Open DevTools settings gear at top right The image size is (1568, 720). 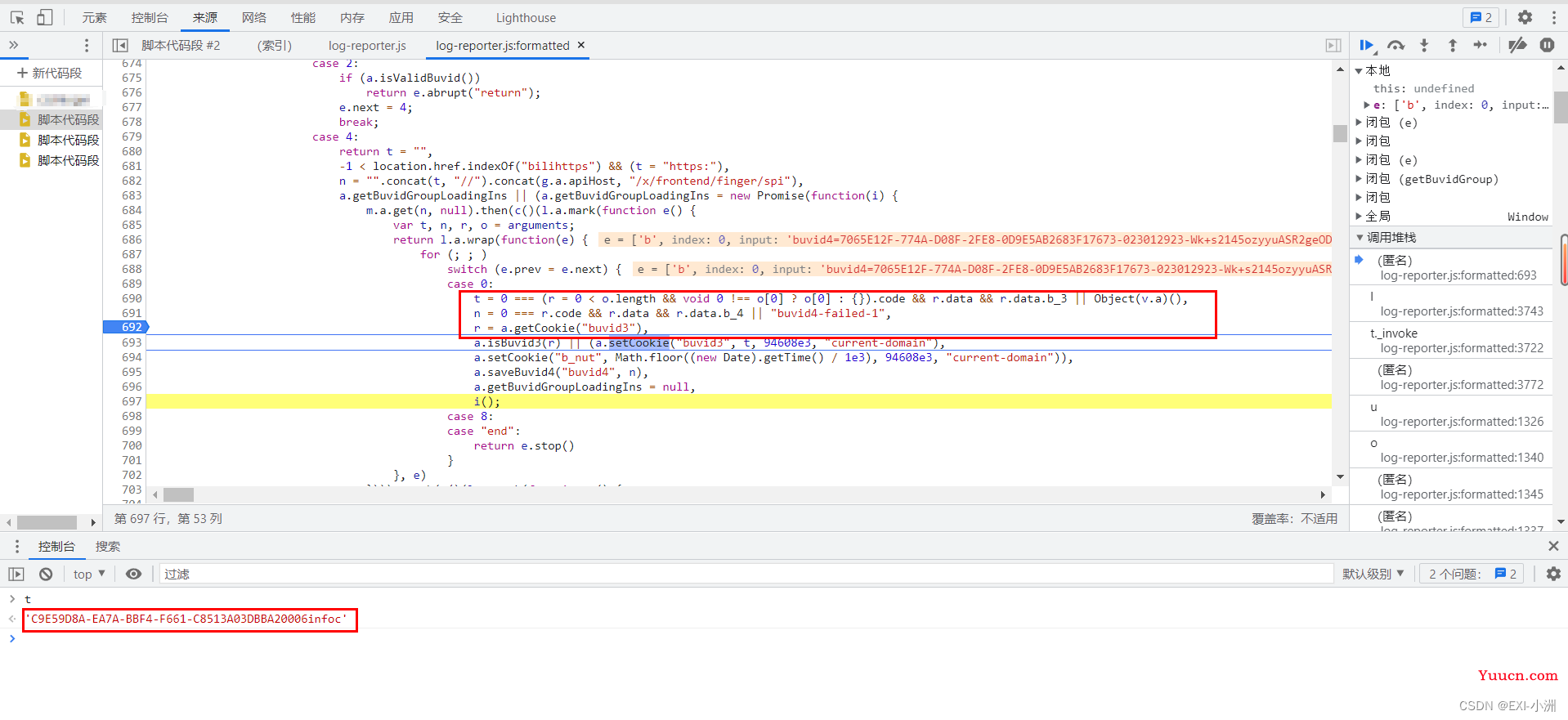1525,17
